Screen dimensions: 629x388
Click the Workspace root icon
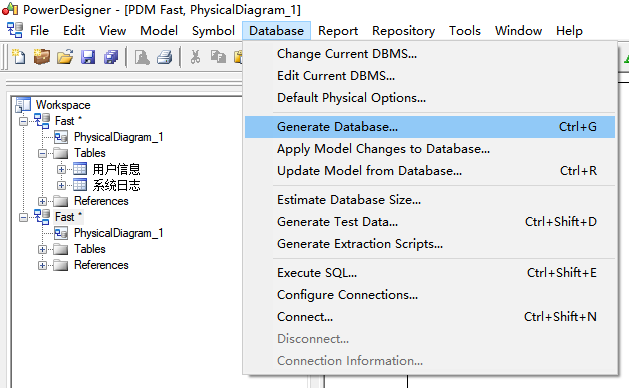pos(23,105)
